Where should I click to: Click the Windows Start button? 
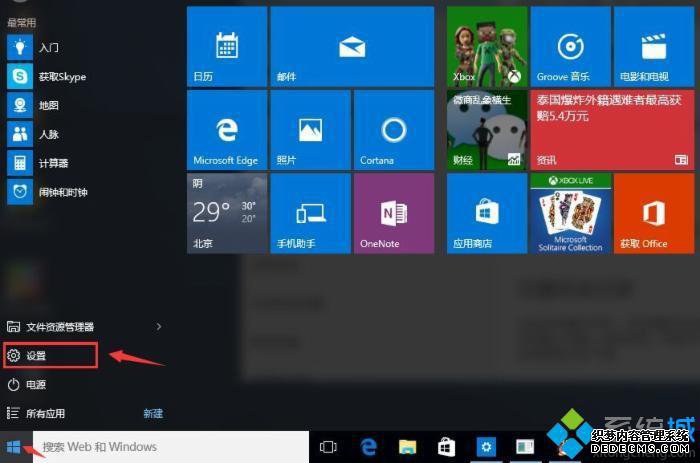[x=14, y=446]
